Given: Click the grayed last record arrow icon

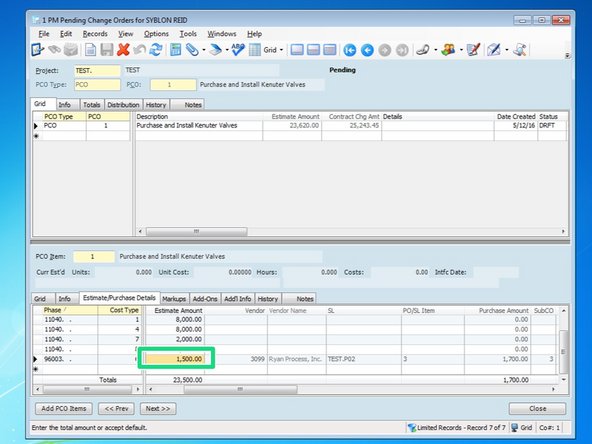Looking at the screenshot, I should click(402, 50).
